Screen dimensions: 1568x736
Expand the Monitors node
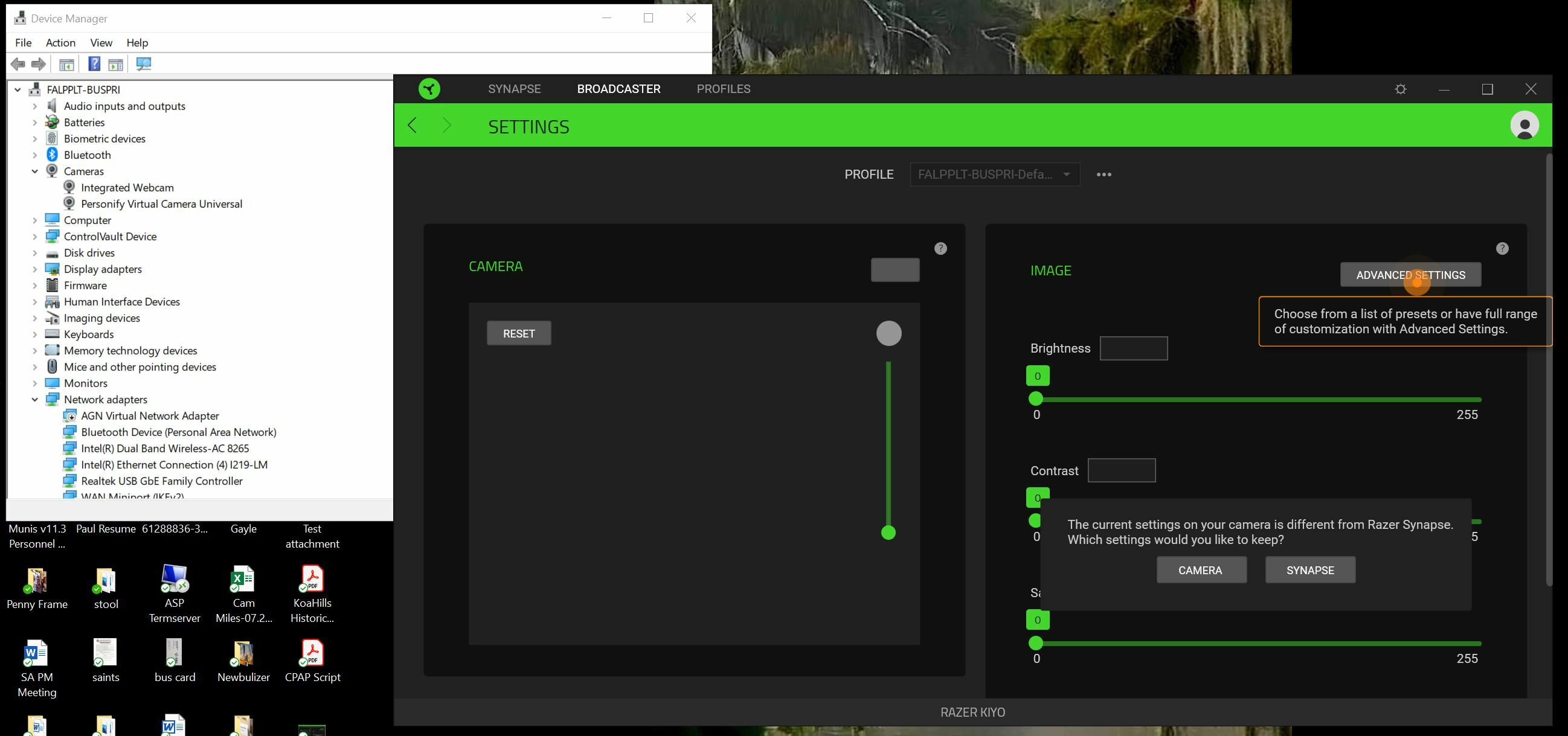pyautogui.click(x=34, y=383)
